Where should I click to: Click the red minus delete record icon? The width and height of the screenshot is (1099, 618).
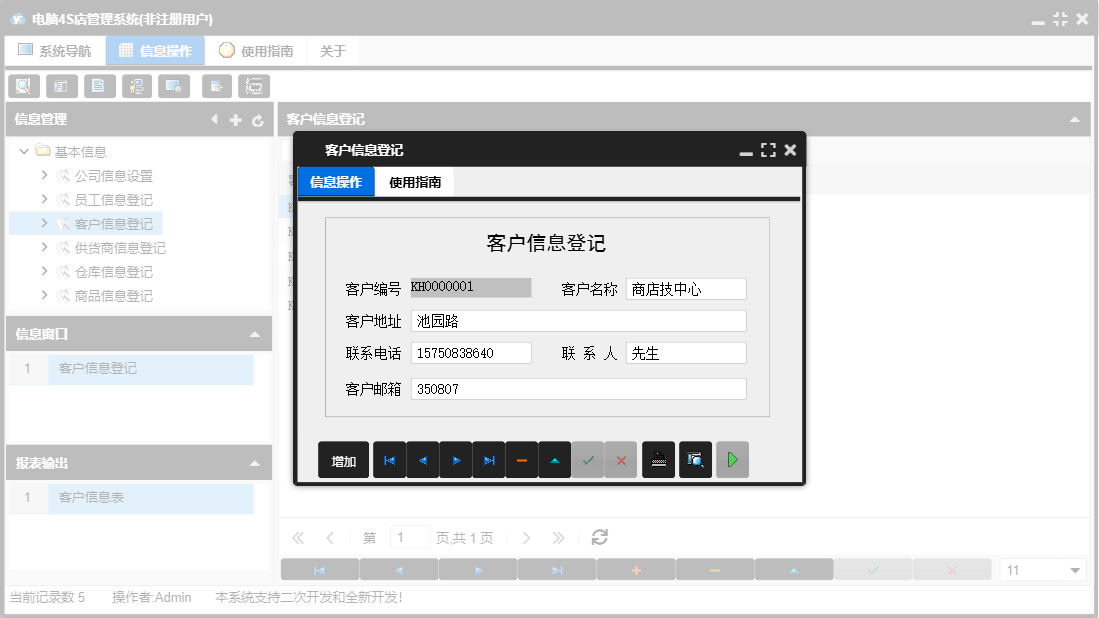(x=522, y=459)
